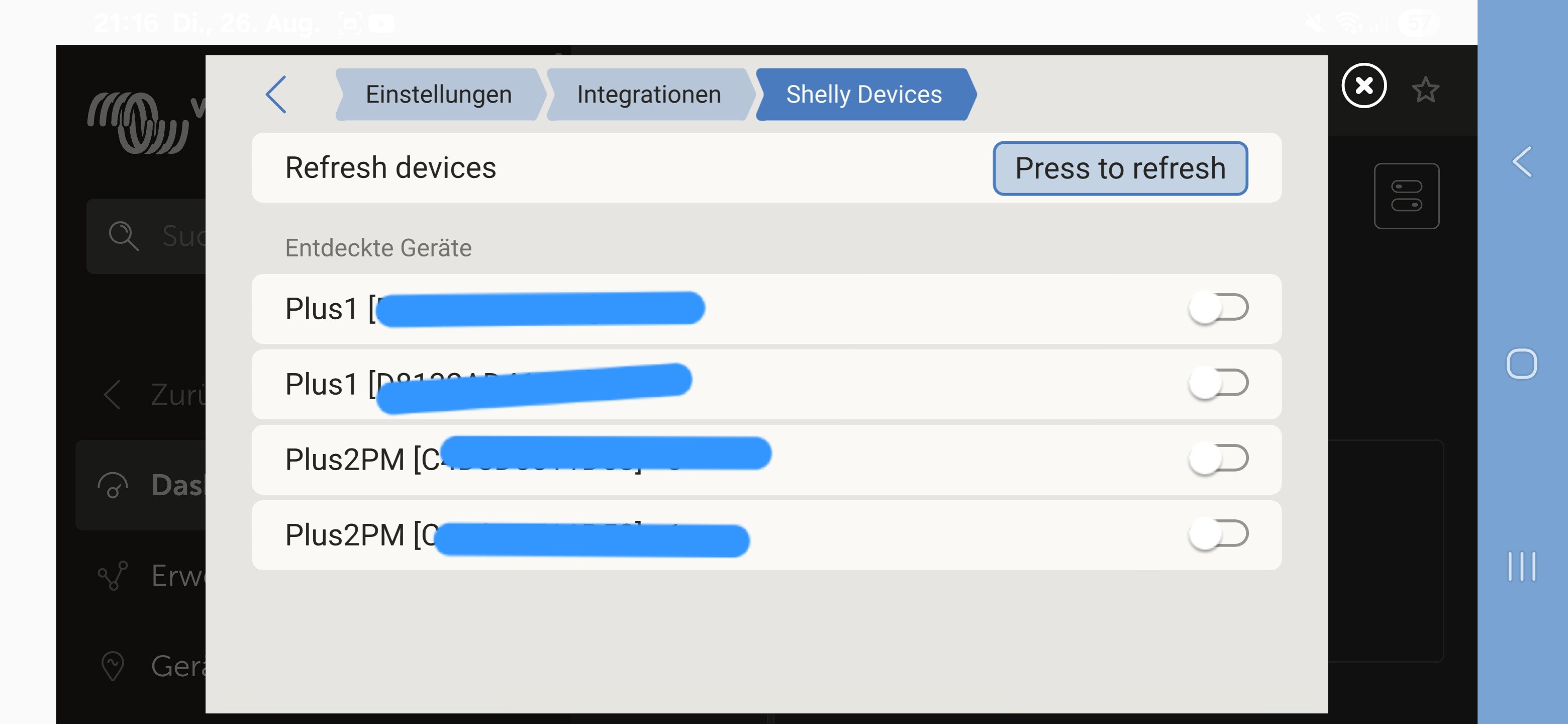This screenshot has height=724, width=1568.
Task: Click the Zurück back chevron in sidebar
Action: pos(113,395)
